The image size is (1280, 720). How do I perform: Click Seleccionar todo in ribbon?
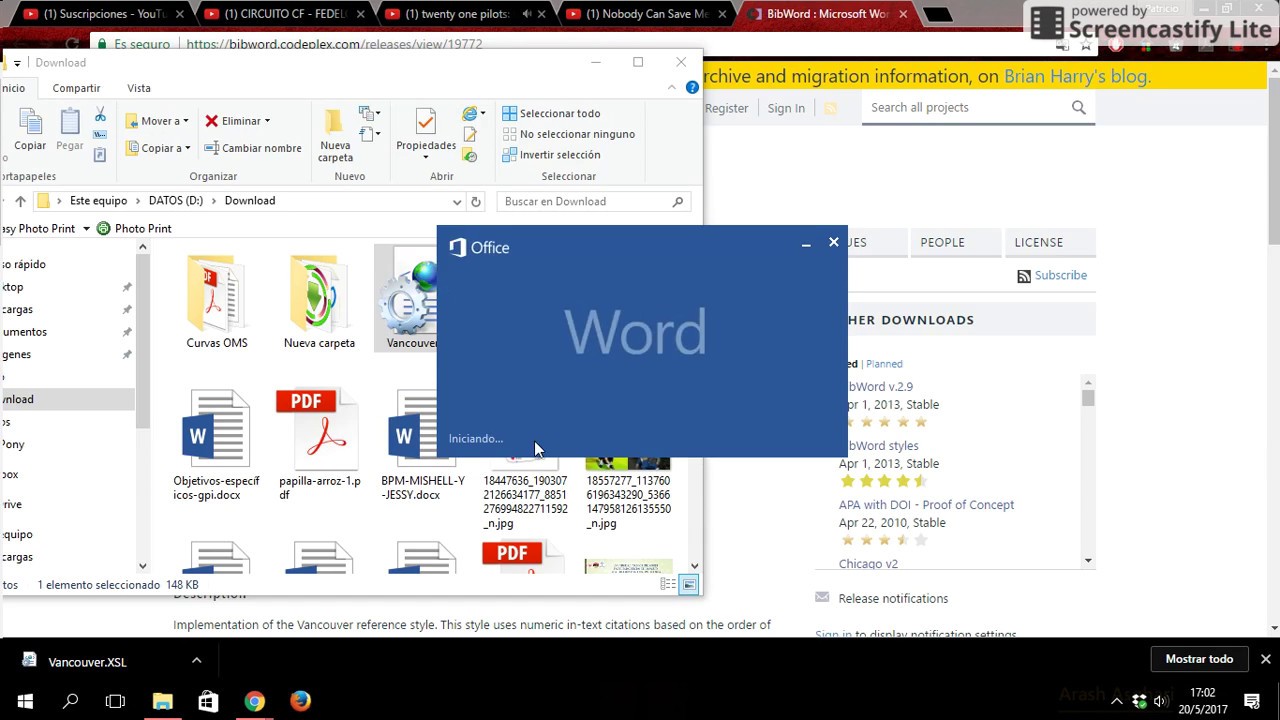(x=551, y=114)
